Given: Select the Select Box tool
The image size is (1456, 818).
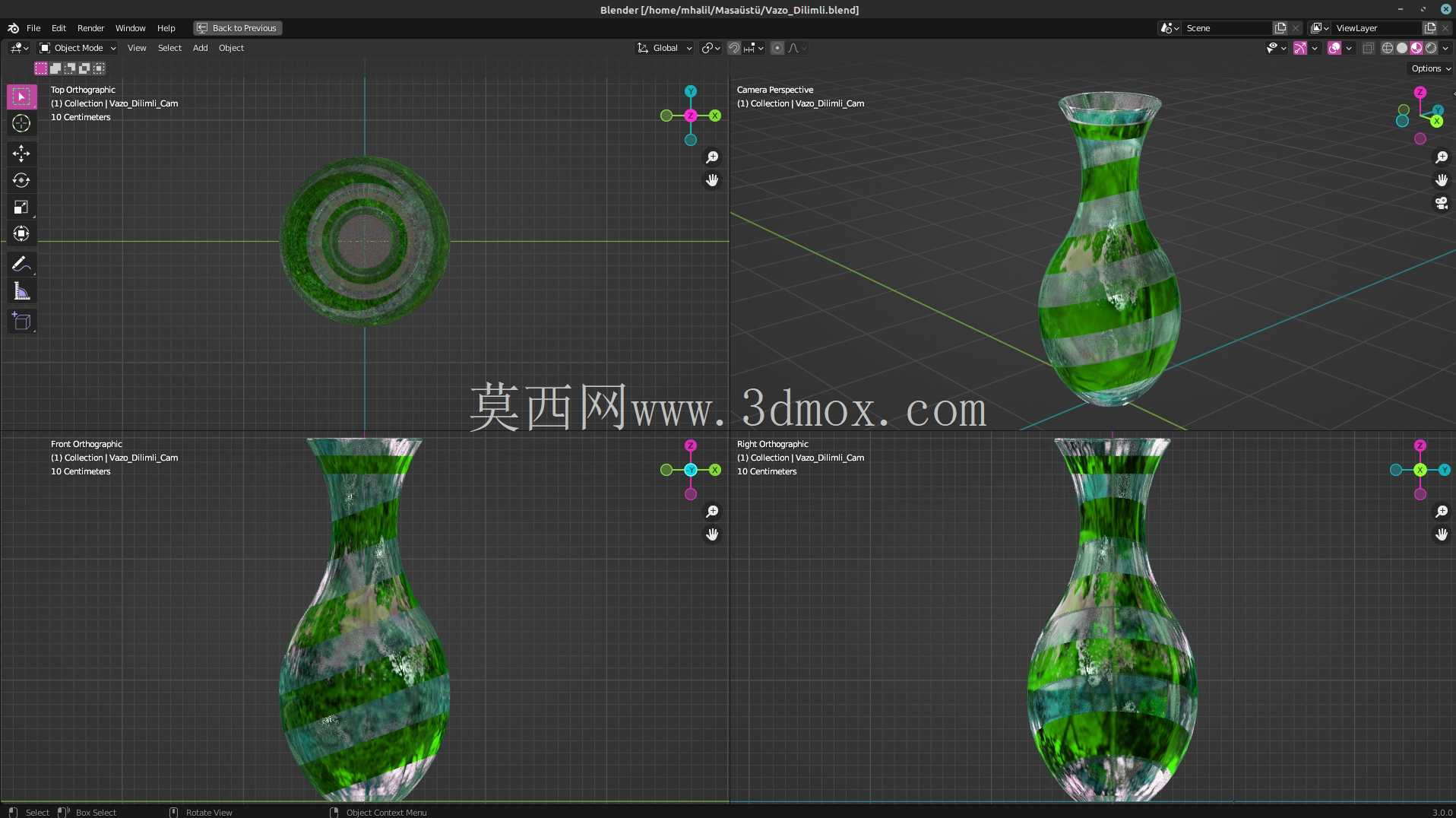Looking at the screenshot, I should click(x=21, y=97).
